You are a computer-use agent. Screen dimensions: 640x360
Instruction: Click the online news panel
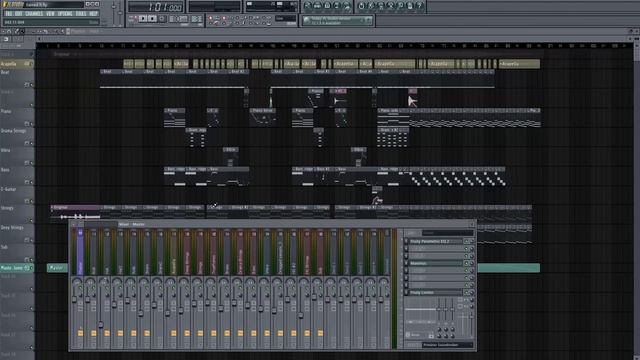click(x=338, y=21)
